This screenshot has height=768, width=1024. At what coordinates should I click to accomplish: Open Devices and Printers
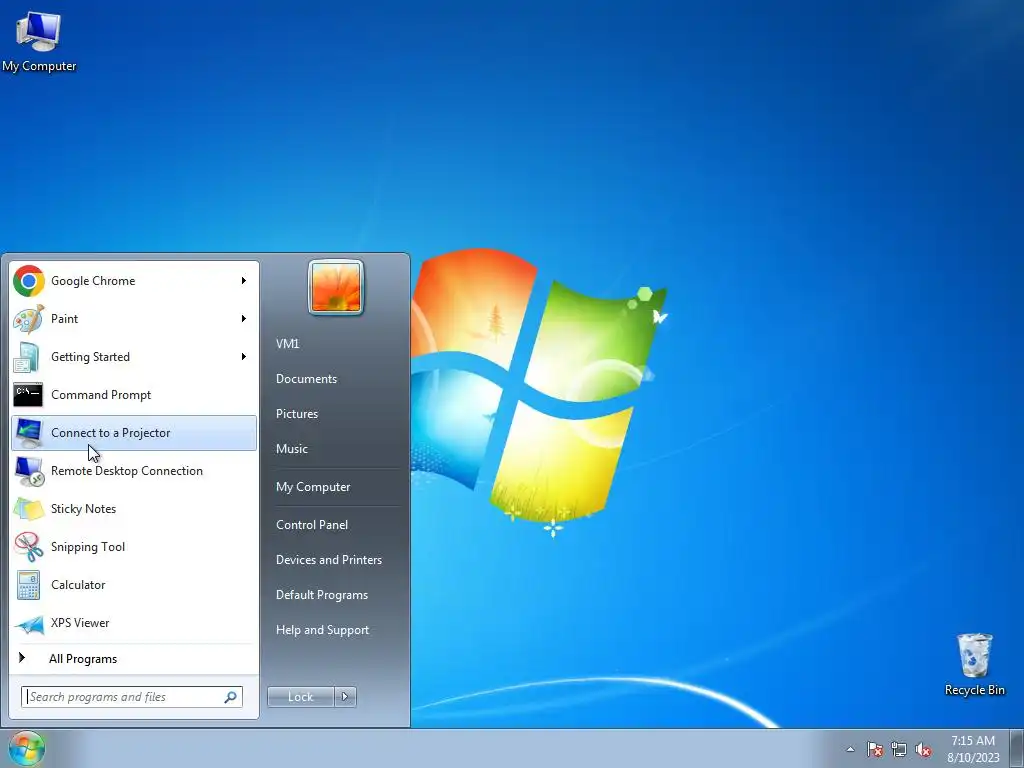pyautogui.click(x=328, y=560)
